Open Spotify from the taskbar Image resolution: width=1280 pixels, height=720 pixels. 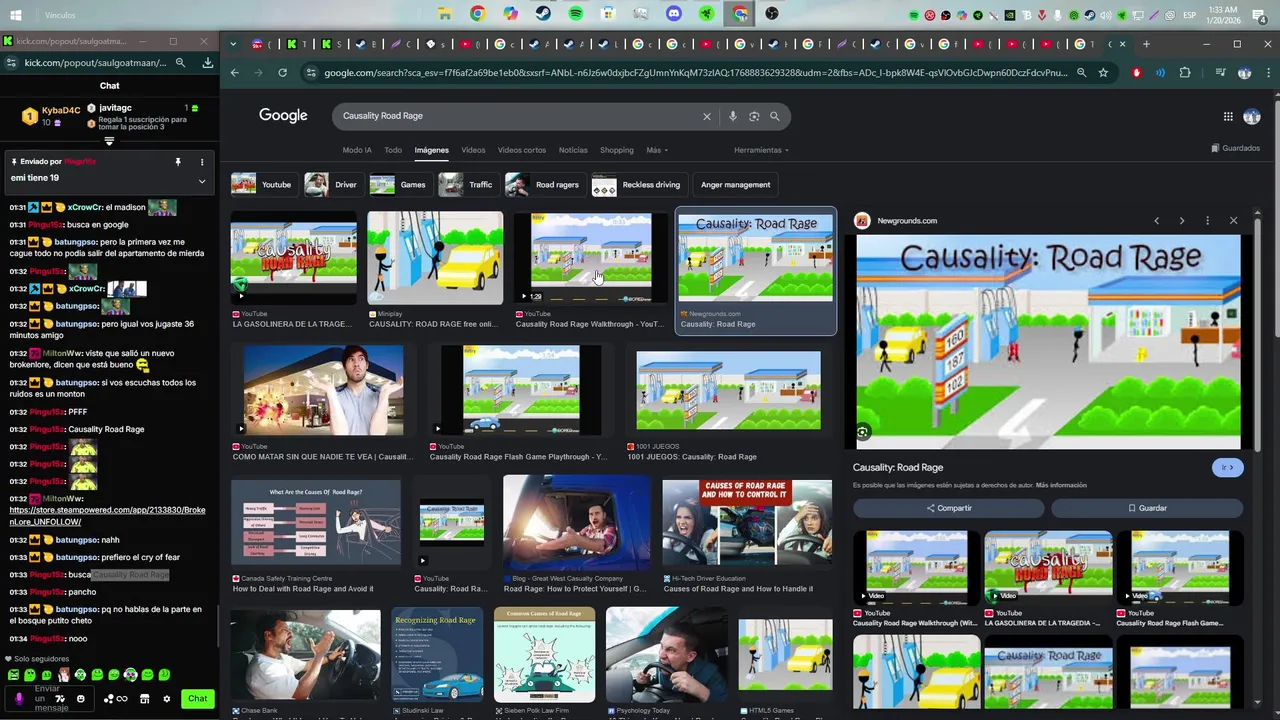pos(576,14)
